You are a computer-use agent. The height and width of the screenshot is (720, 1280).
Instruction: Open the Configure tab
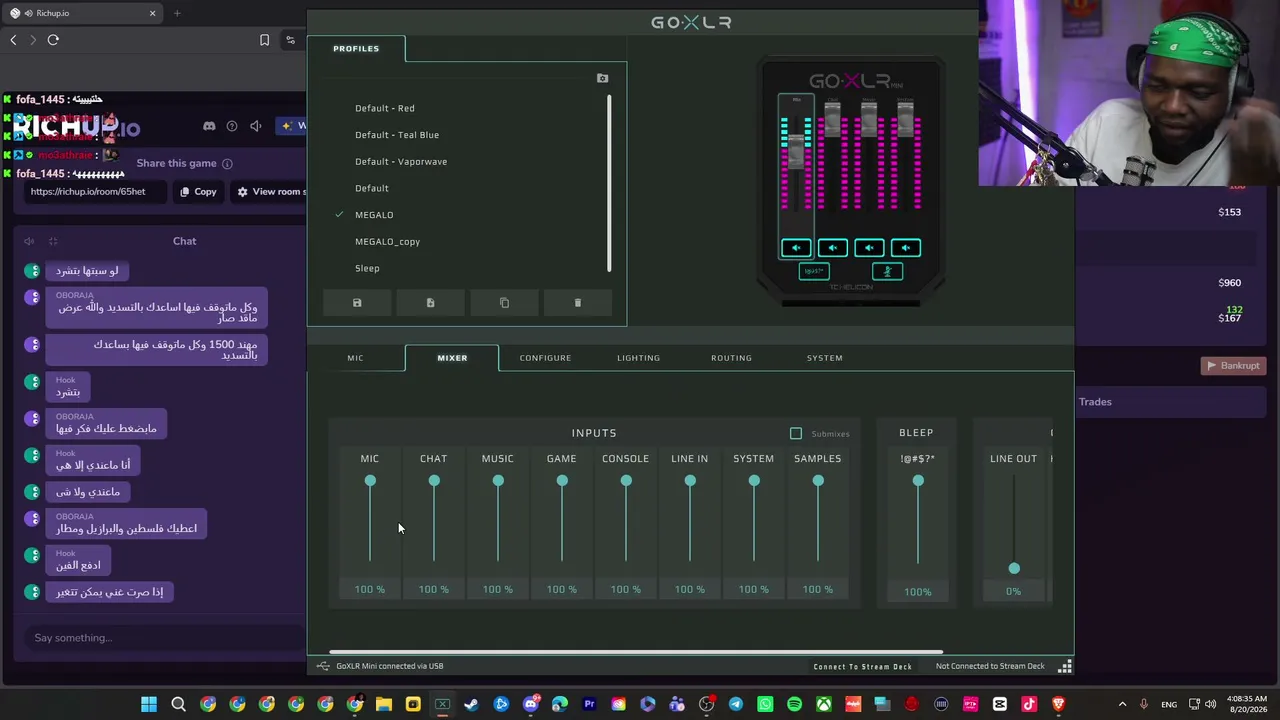[545, 358]
